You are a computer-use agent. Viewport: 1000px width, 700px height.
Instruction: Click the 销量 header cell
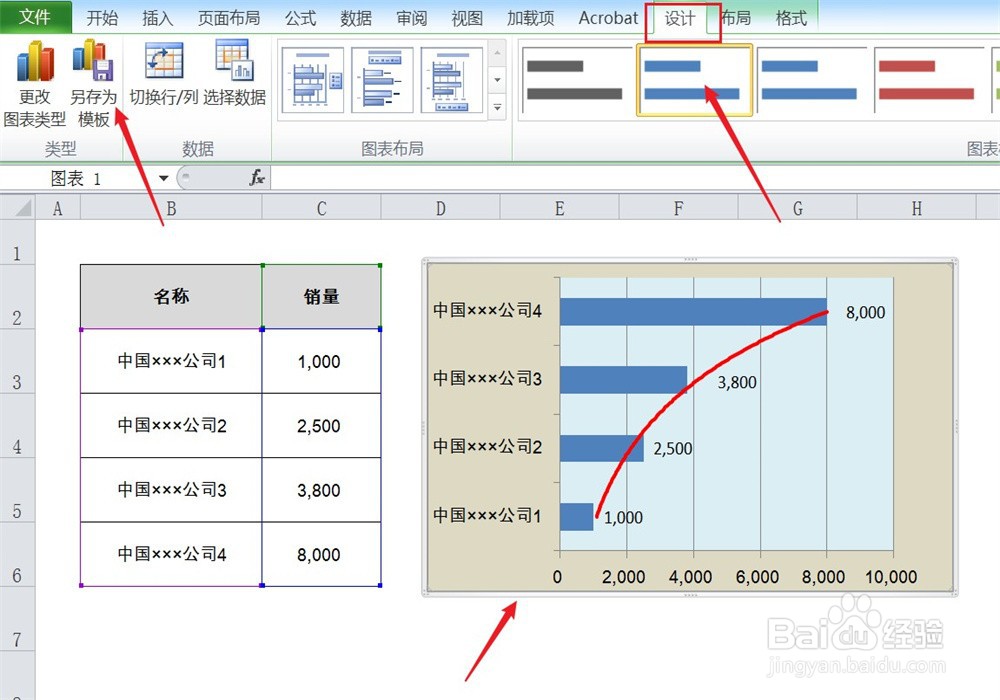(x=321, y=296)
